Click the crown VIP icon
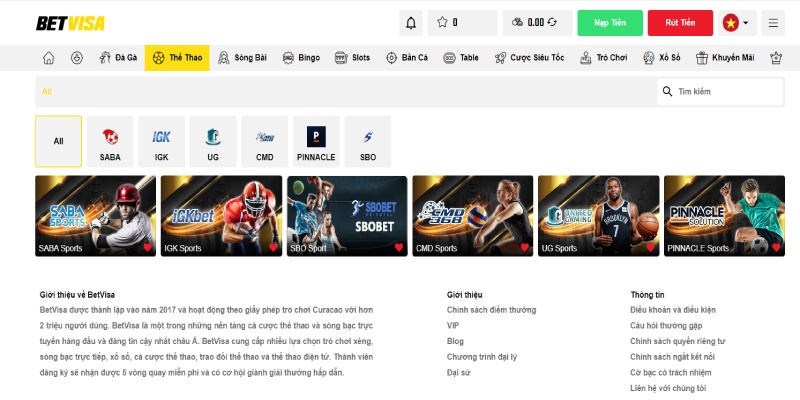Screen dimensions: 800x400 click(x=776, y=58)
